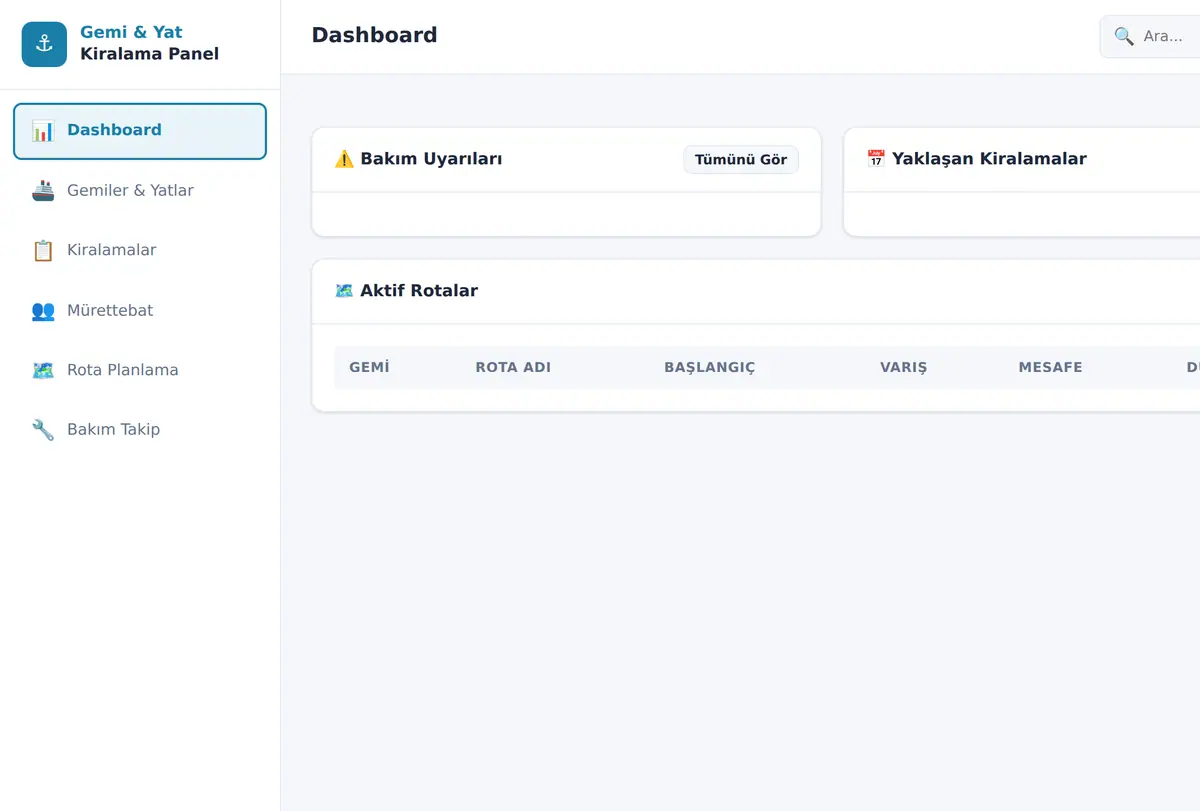Open the Dashboard menu item
The height and width of the screenshot is (811, 1200).
(140, 131)
